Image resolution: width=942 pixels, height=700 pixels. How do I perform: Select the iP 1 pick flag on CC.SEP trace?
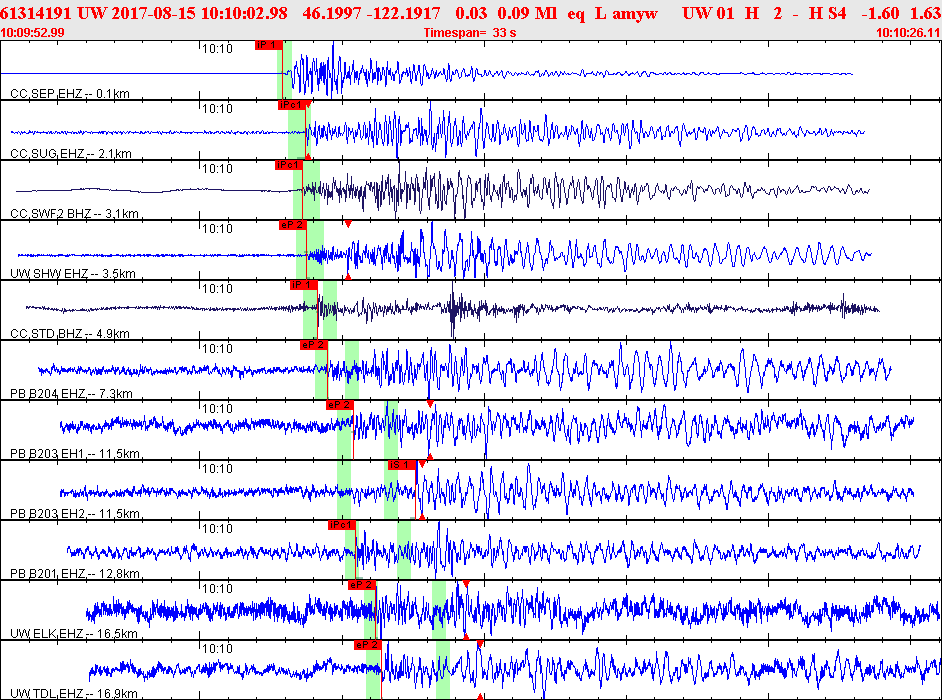point(268,45)
